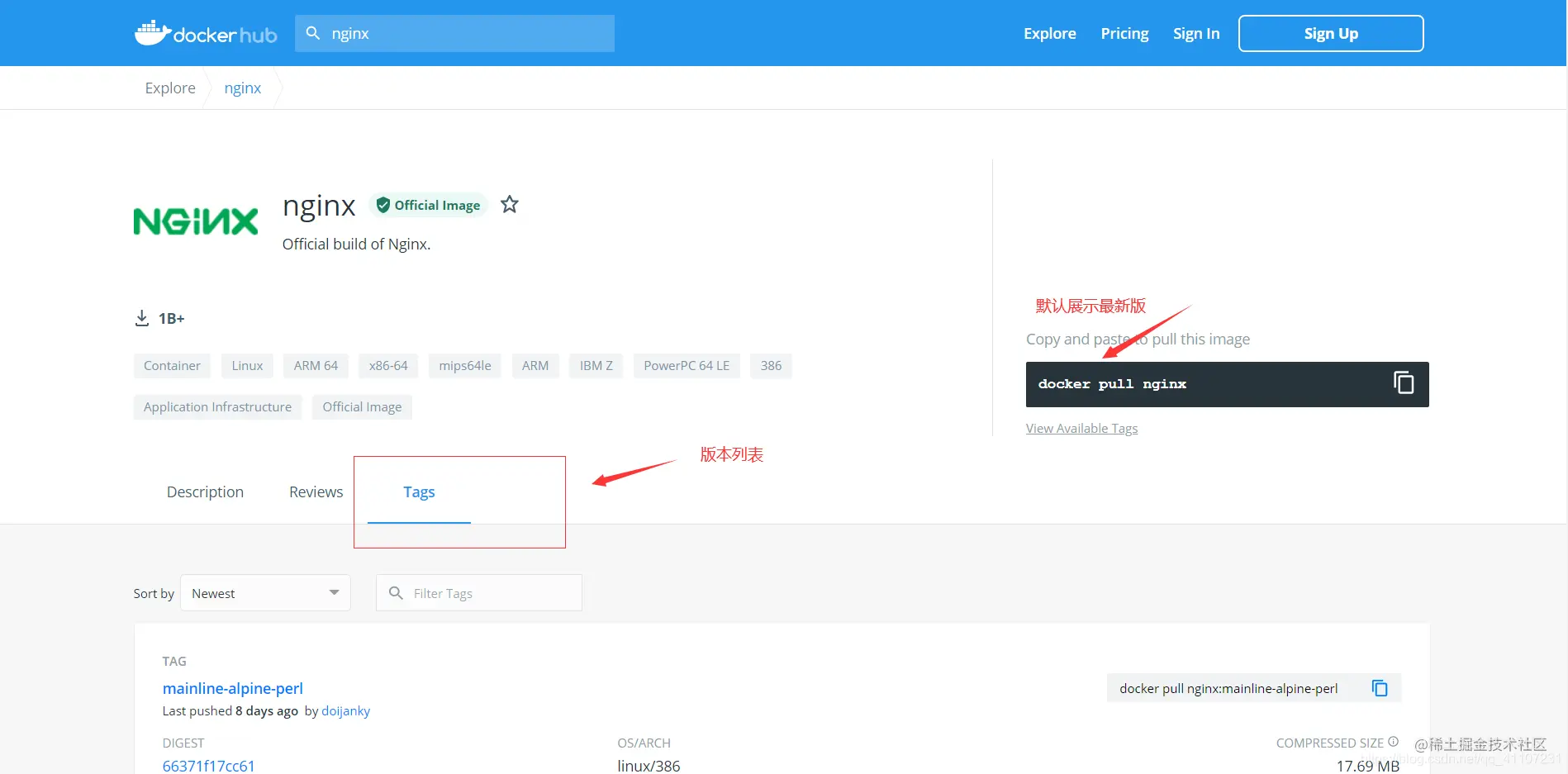This screenshot has width=1568, height=774.
Task: Click the compressed size info icon
Action: [1393, 742]
